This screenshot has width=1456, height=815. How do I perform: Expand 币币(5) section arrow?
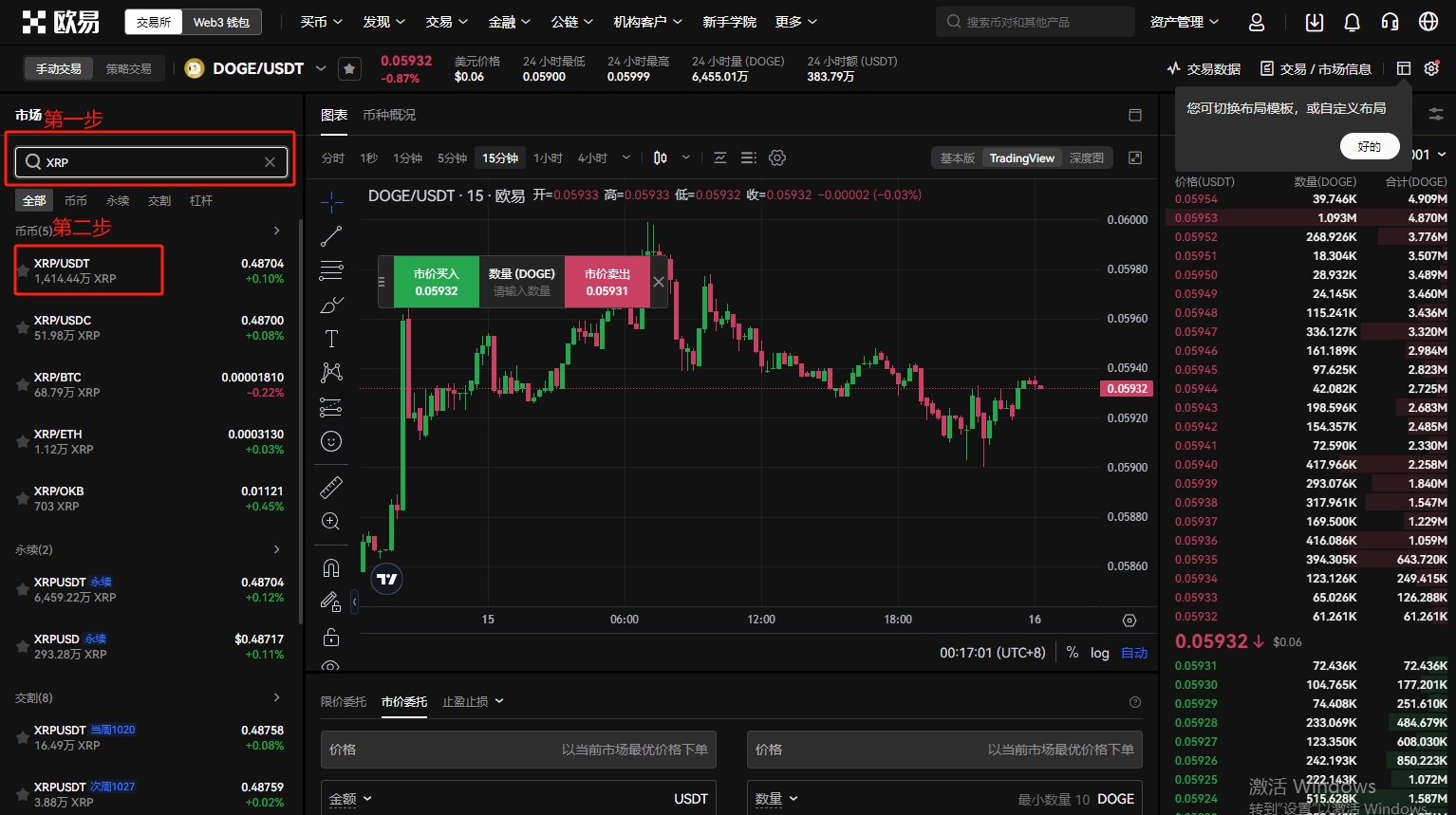click(276, 231)
